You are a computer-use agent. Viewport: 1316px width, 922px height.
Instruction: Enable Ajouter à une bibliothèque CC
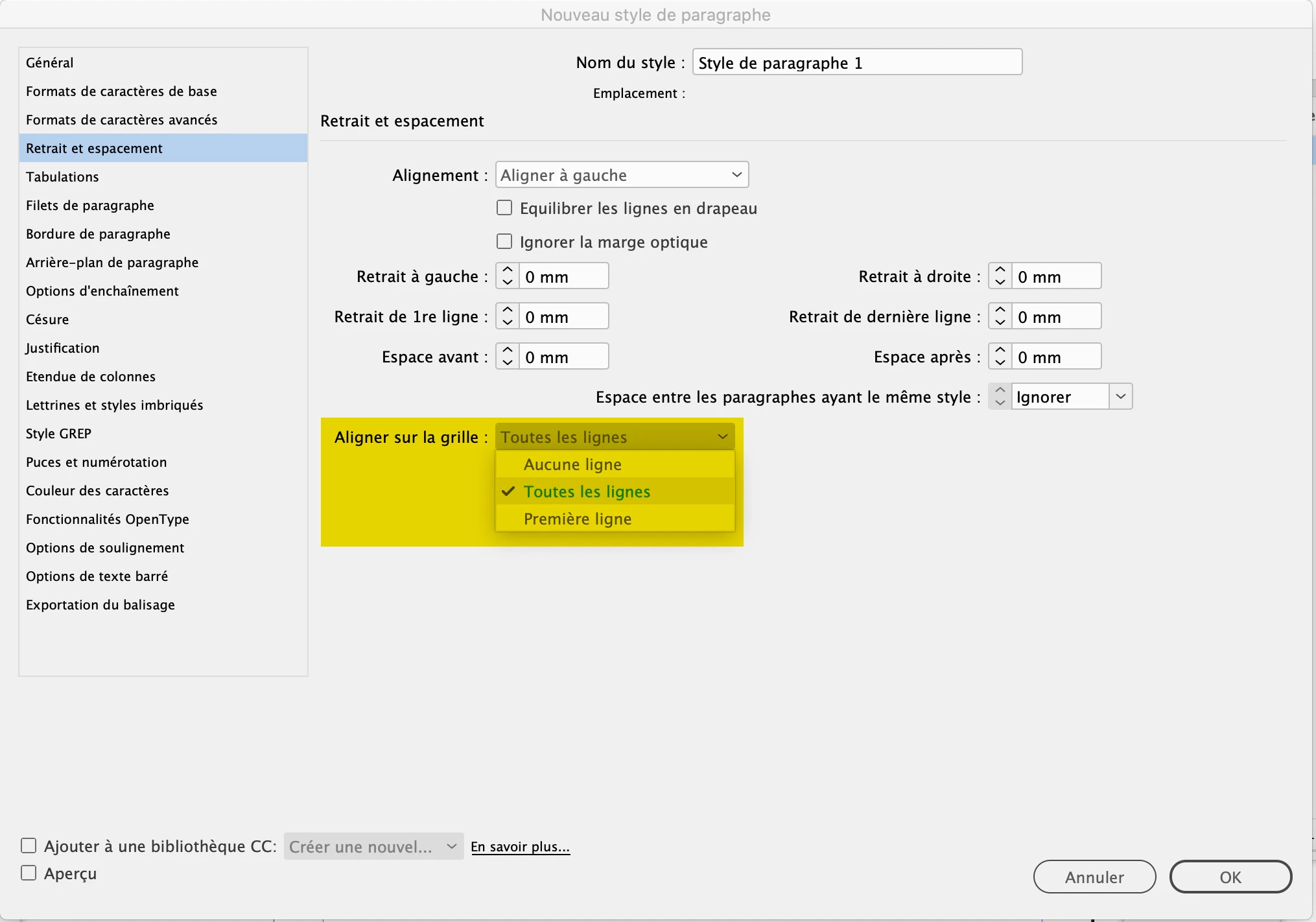pos(29,846)
